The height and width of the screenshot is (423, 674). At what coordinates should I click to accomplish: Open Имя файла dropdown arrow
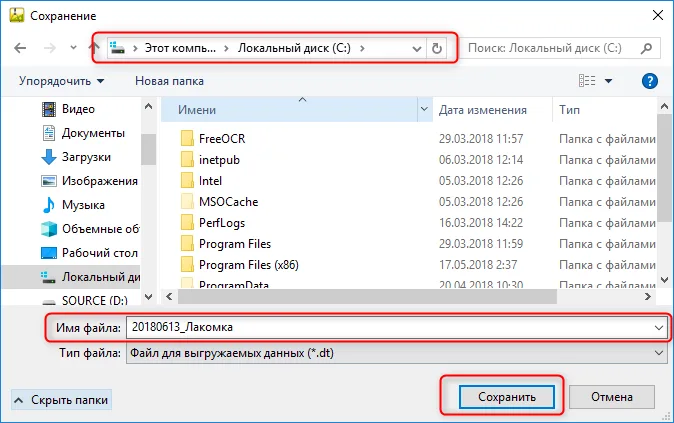point(659,328)
